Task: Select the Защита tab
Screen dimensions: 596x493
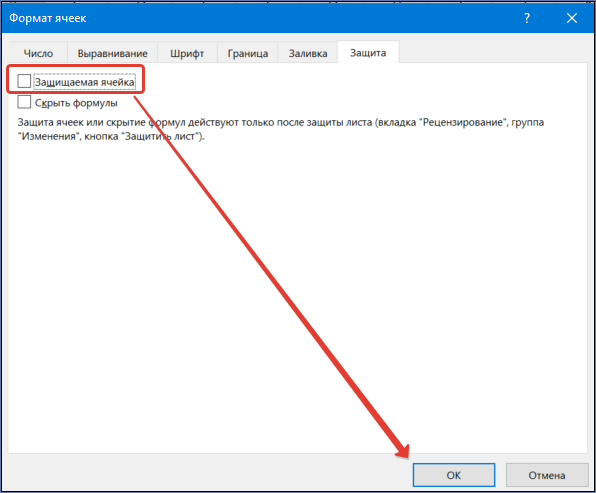Action: tap(368, 52)
